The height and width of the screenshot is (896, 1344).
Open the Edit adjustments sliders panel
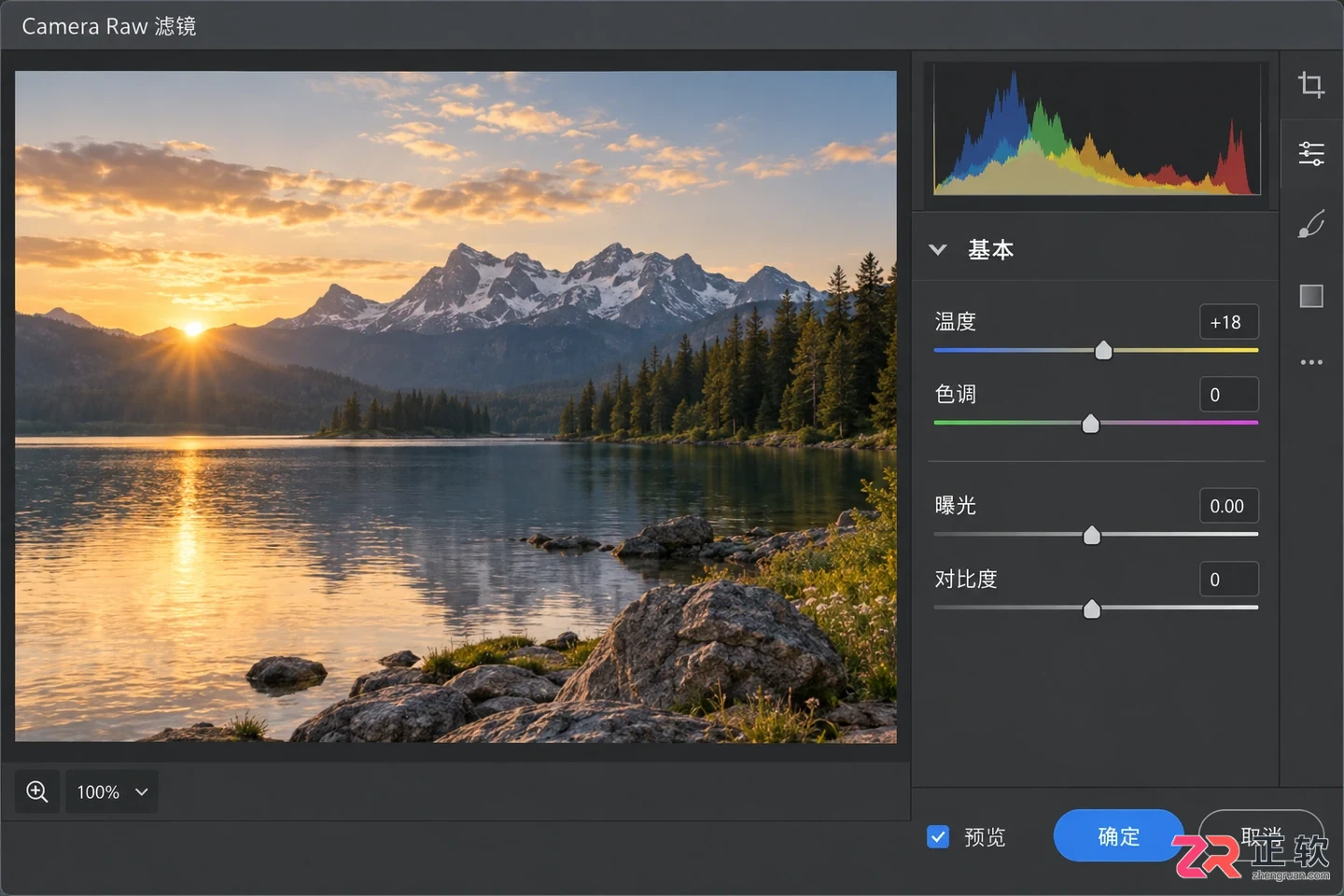pyautogui.click(x=1311, y=153)
